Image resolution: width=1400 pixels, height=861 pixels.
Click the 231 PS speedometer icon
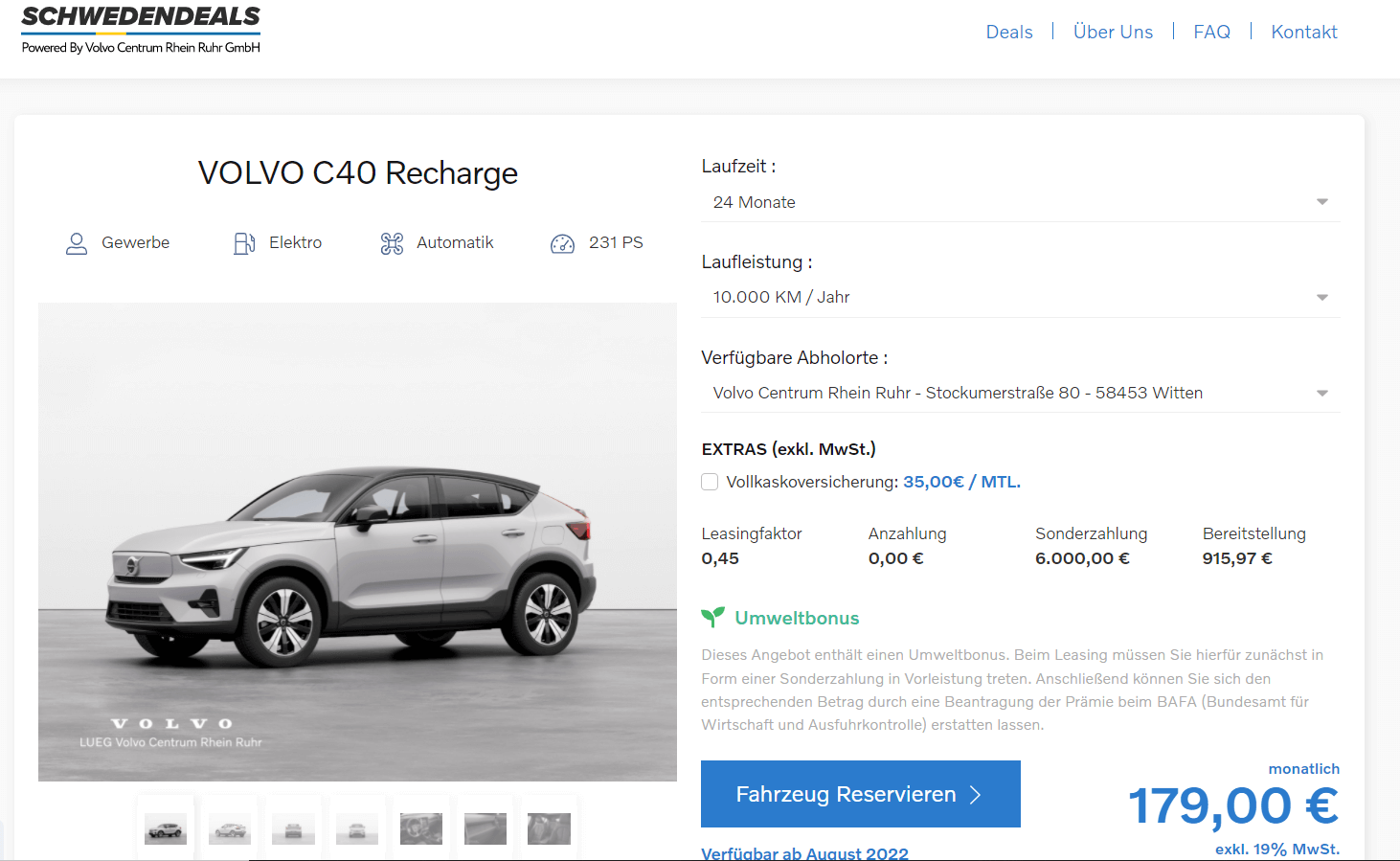pyautogui.click(x=563, y=243)
